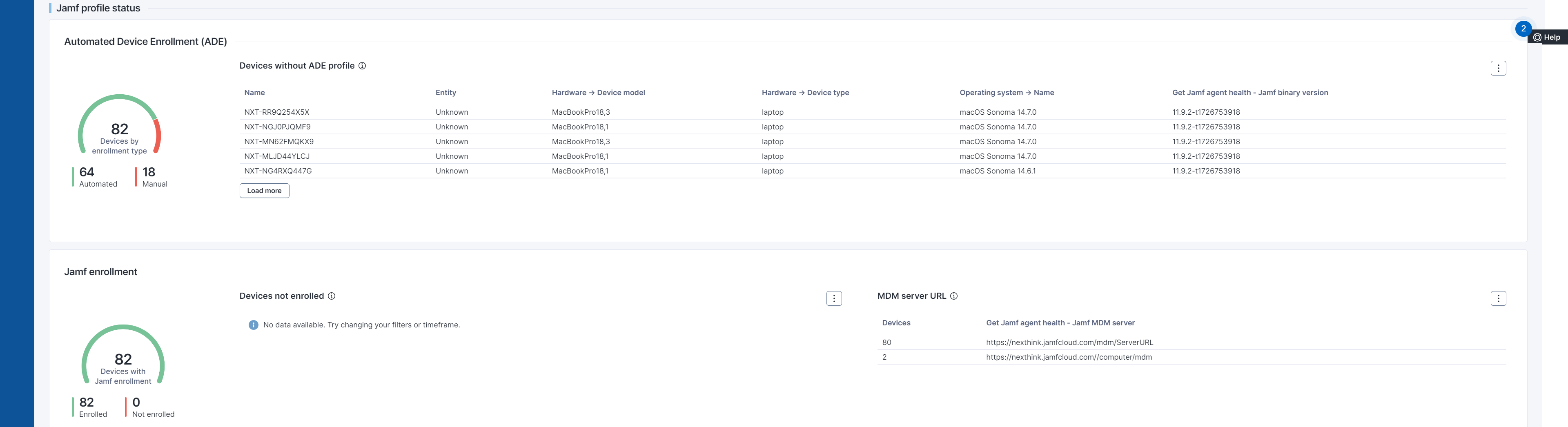
Task: Click the Devices with Jamf enrollment gauge
Action: tap(123, 355)
